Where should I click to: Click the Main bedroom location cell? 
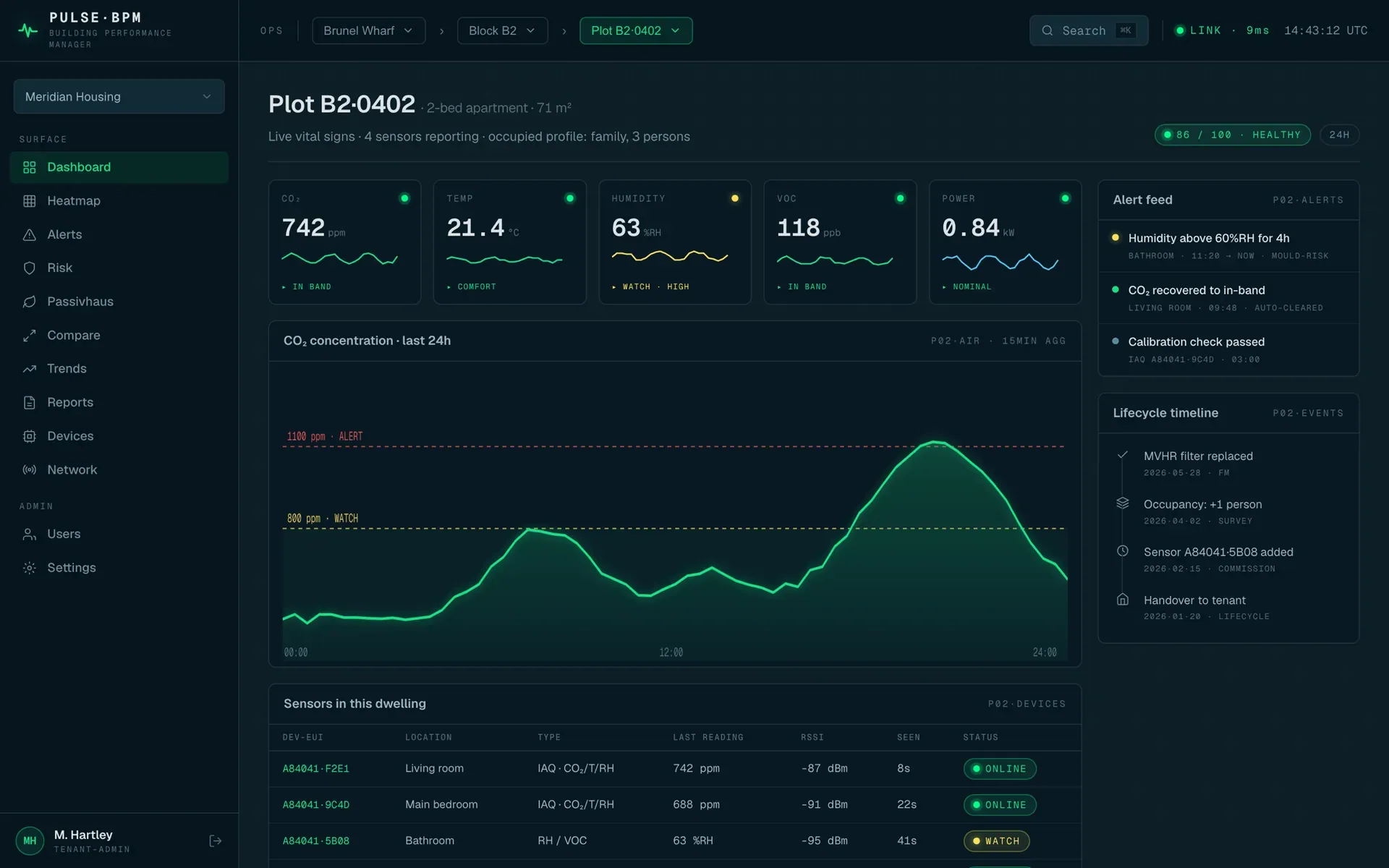point(441,804)
